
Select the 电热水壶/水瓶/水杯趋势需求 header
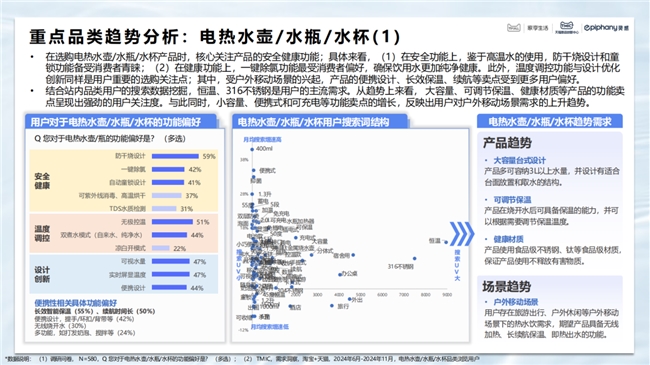(x=550, y=121)
